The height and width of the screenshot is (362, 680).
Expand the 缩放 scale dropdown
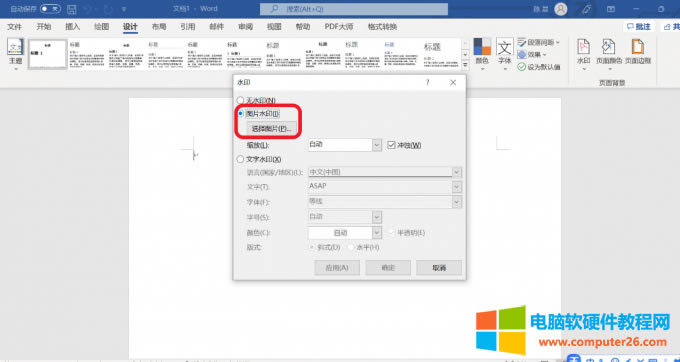click(377, 145)
